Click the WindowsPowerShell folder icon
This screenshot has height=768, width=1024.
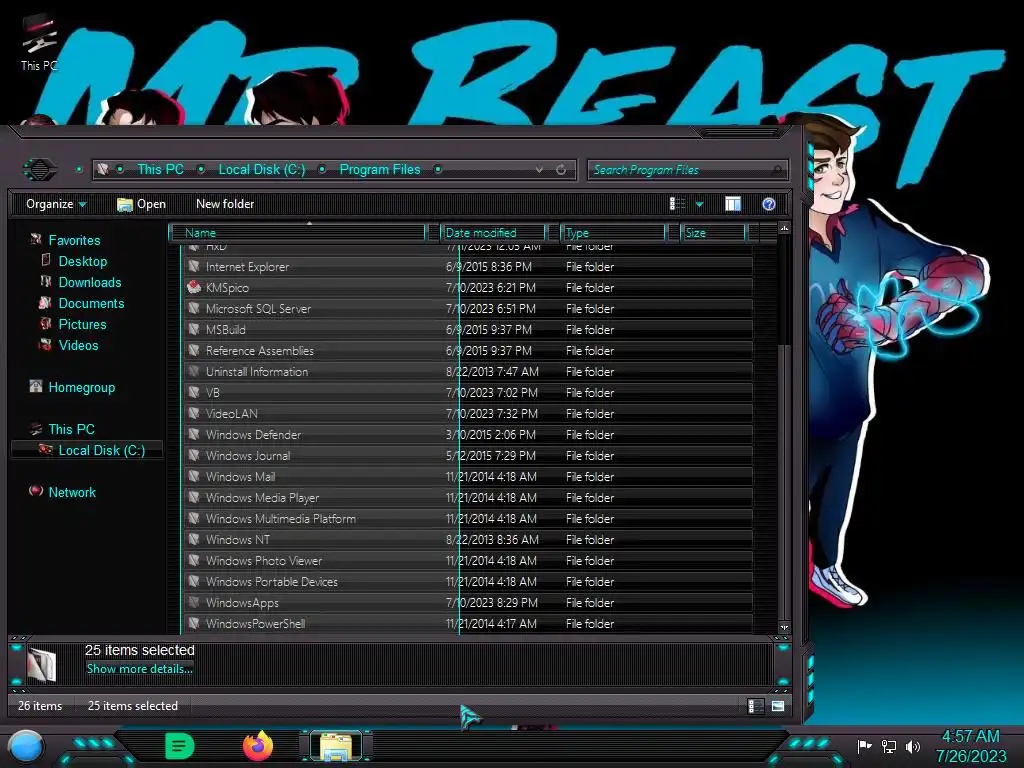(194, 623)
